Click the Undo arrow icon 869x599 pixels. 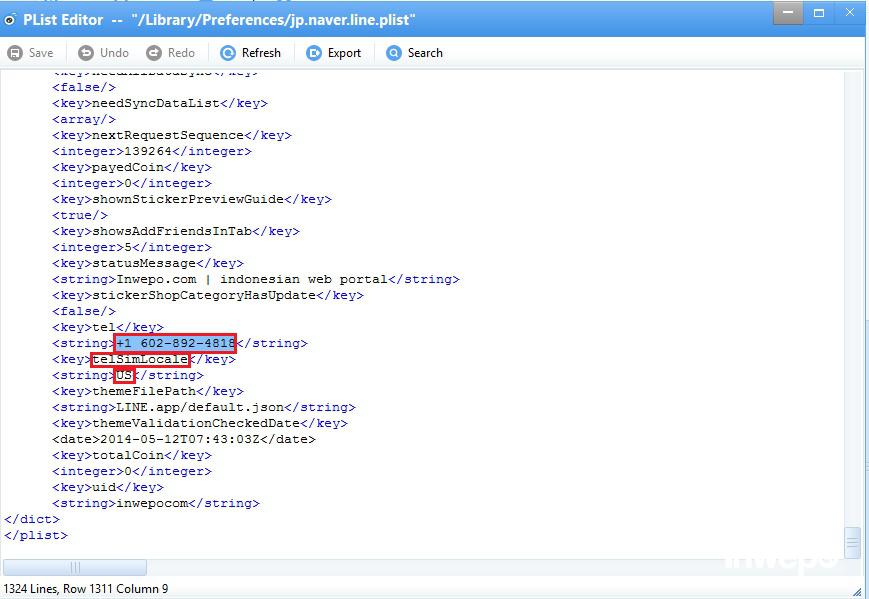[86, 53]
